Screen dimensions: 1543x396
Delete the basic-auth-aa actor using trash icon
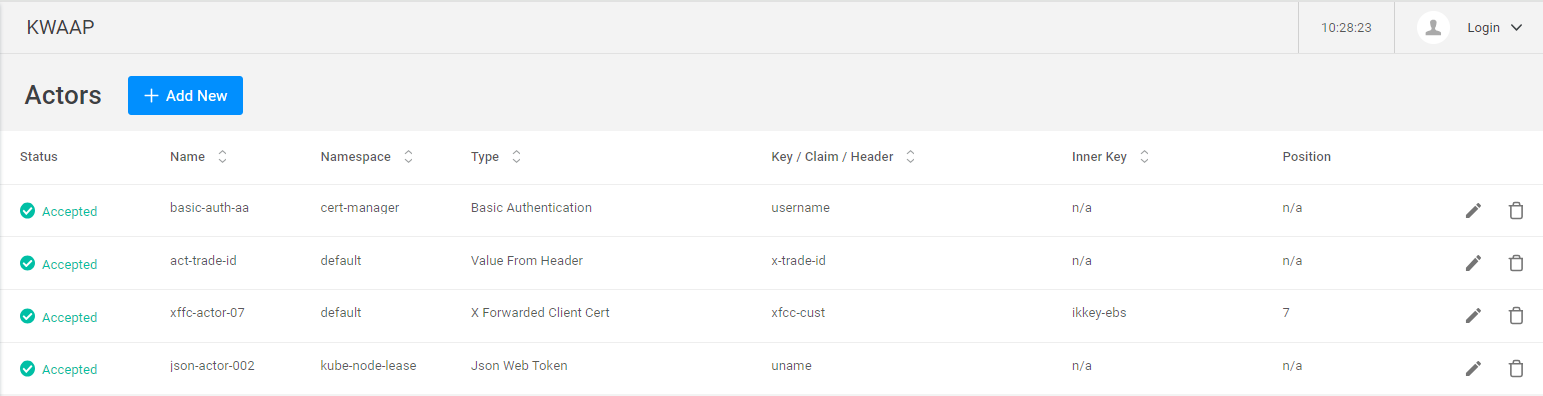click(1516, 210)
